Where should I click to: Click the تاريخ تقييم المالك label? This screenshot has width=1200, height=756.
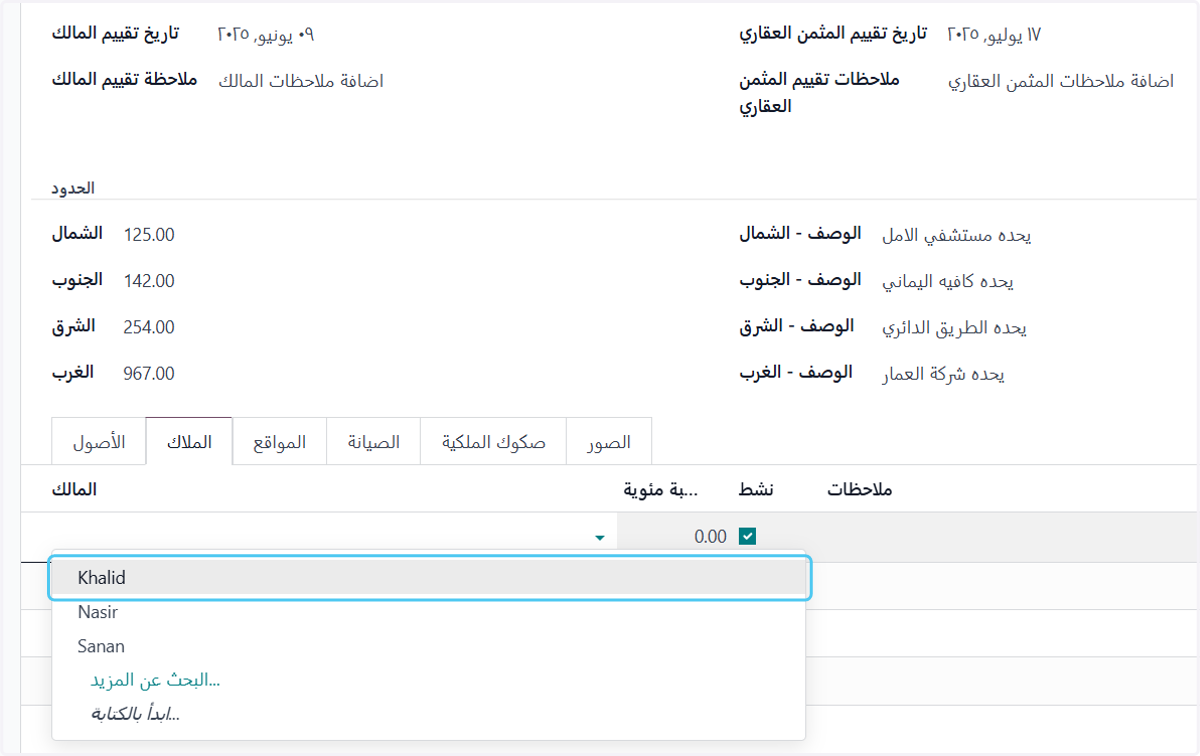pos(115,33)
